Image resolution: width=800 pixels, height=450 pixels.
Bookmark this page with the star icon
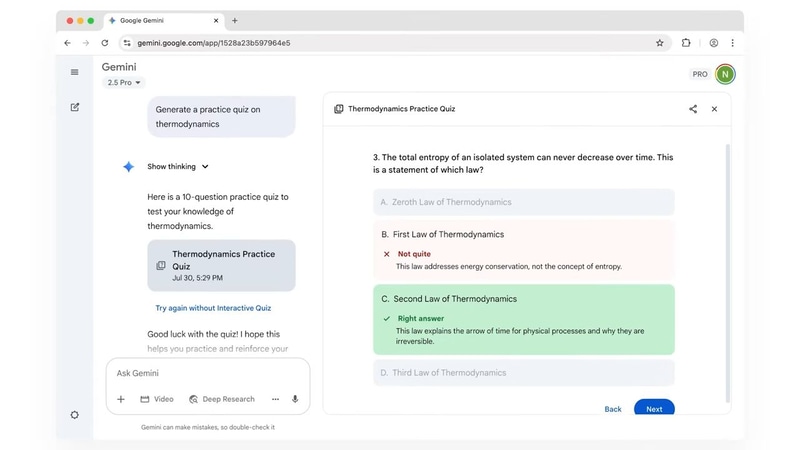click(660, 43)
